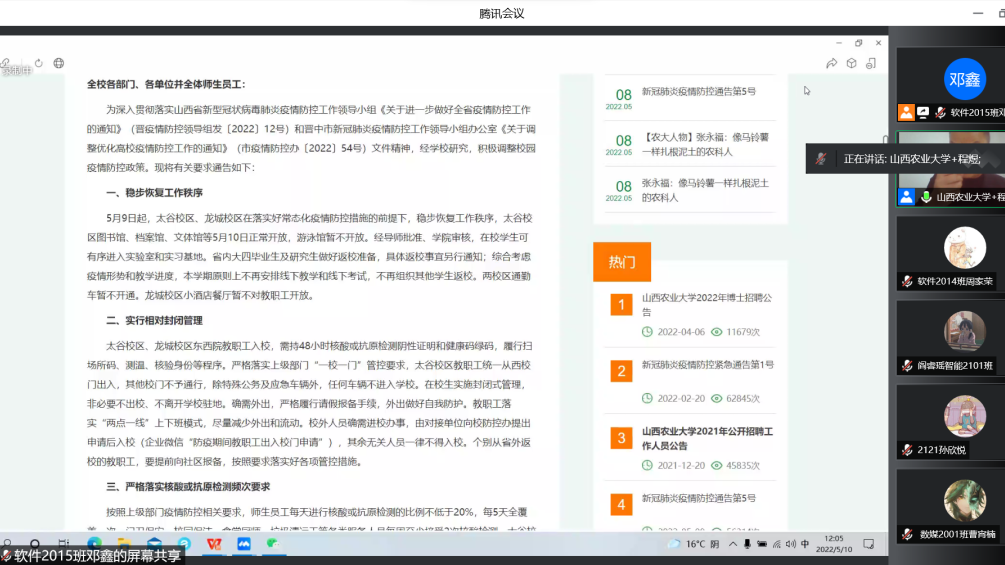This screenshot has width=1005, height=565.
Task: Click Edge browser icon in shared taskbar
Action: (94, 544)
